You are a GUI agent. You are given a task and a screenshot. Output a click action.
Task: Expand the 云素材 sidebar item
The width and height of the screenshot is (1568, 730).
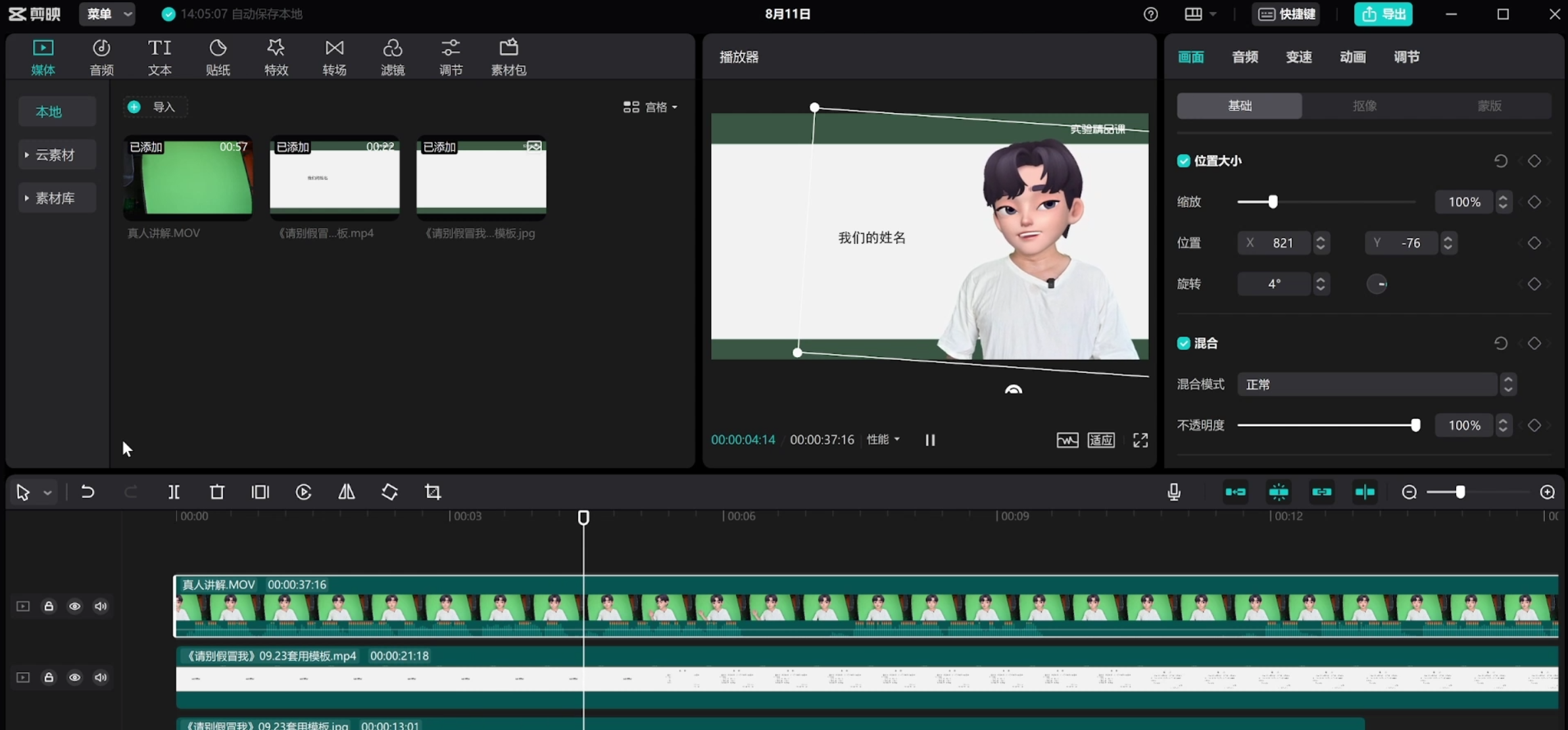[55, 155]
